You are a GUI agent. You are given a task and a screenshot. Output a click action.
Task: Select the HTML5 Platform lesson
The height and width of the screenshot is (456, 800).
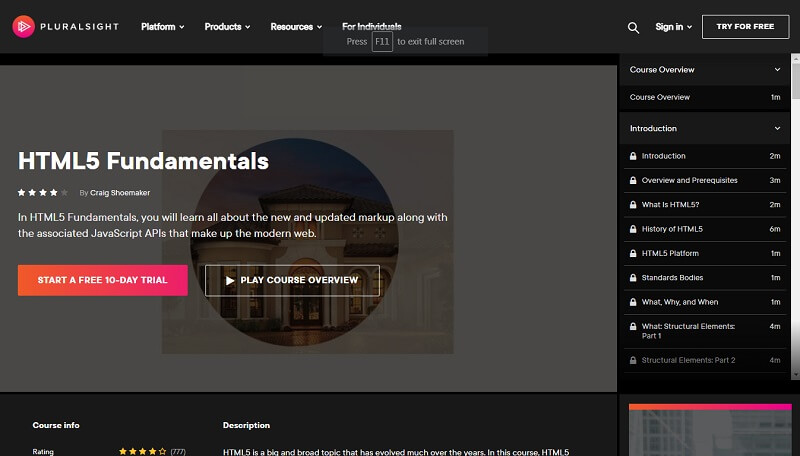click(705, 254)
